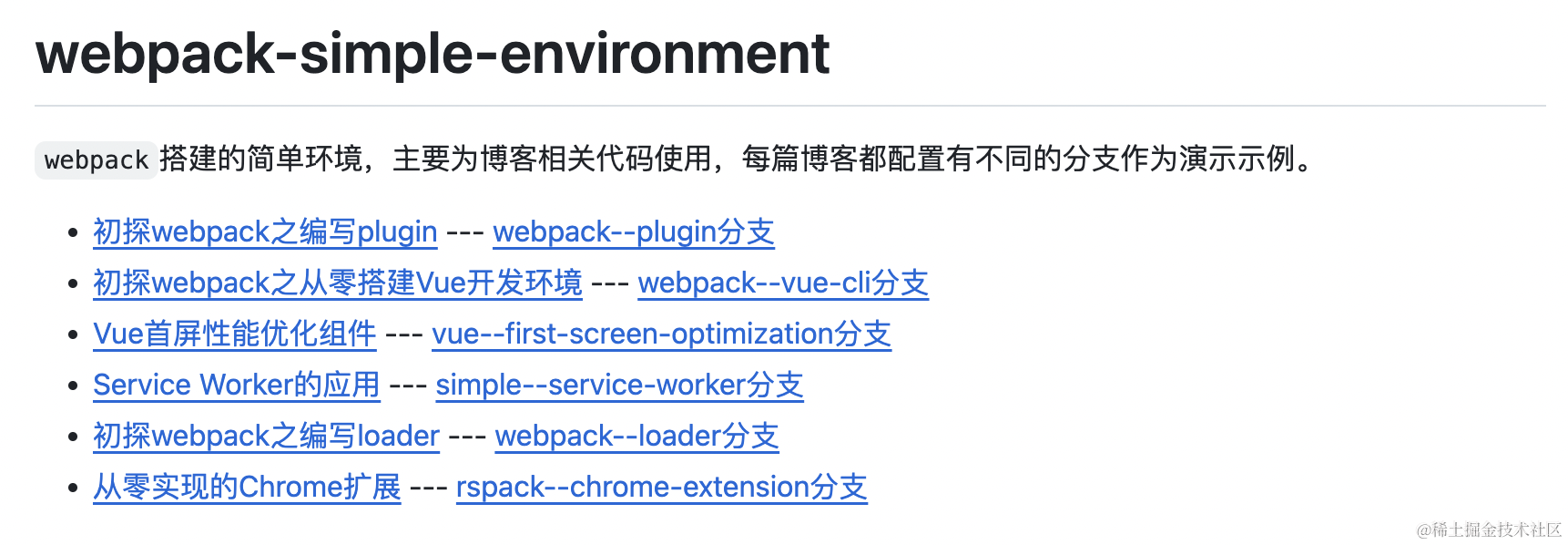Click the webpack-simple-environment heading
Viewport: 1568px width, 545px height.
coord(433,53)
